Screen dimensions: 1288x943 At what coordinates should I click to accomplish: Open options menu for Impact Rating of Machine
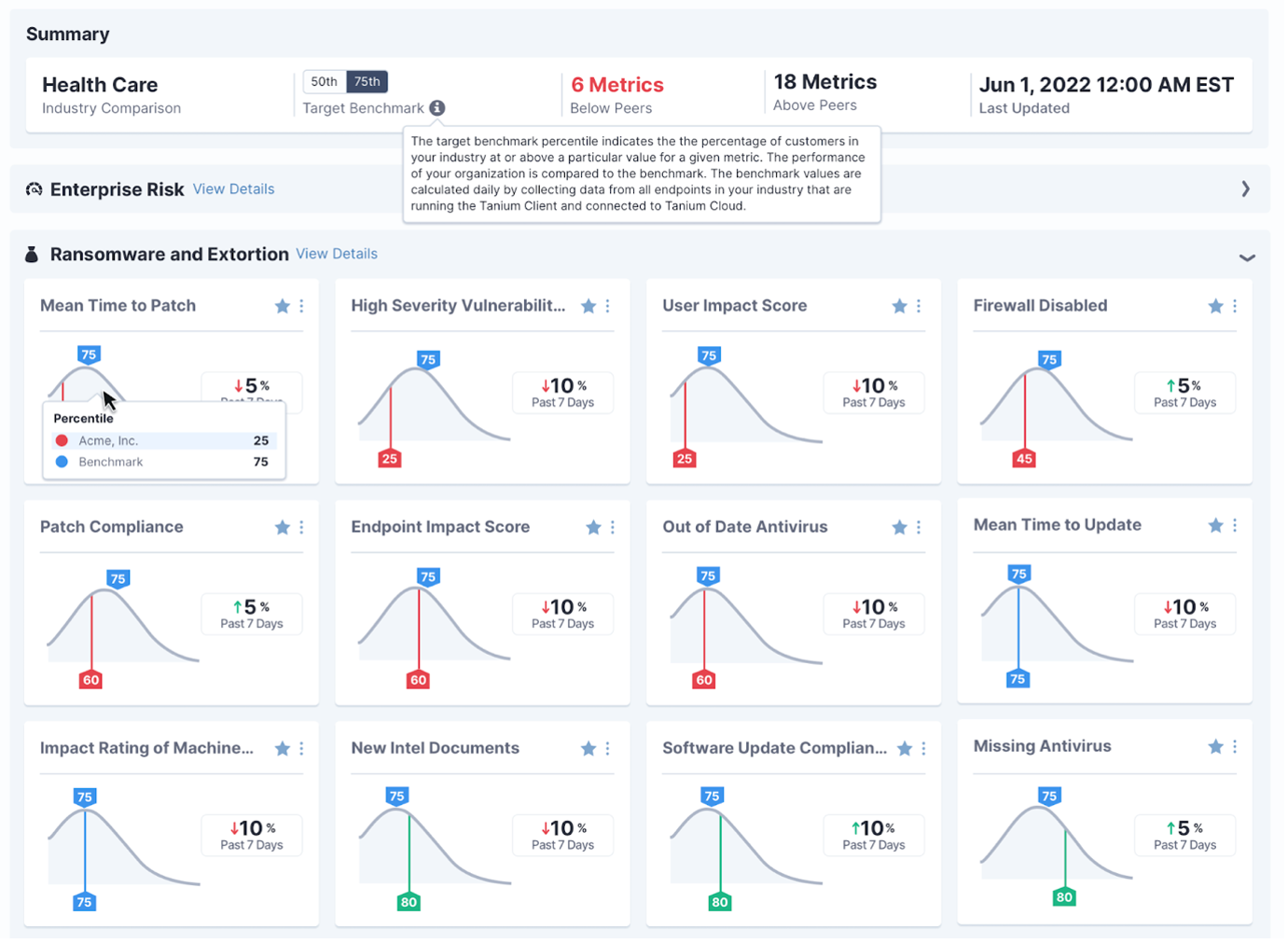pos(301,749)
